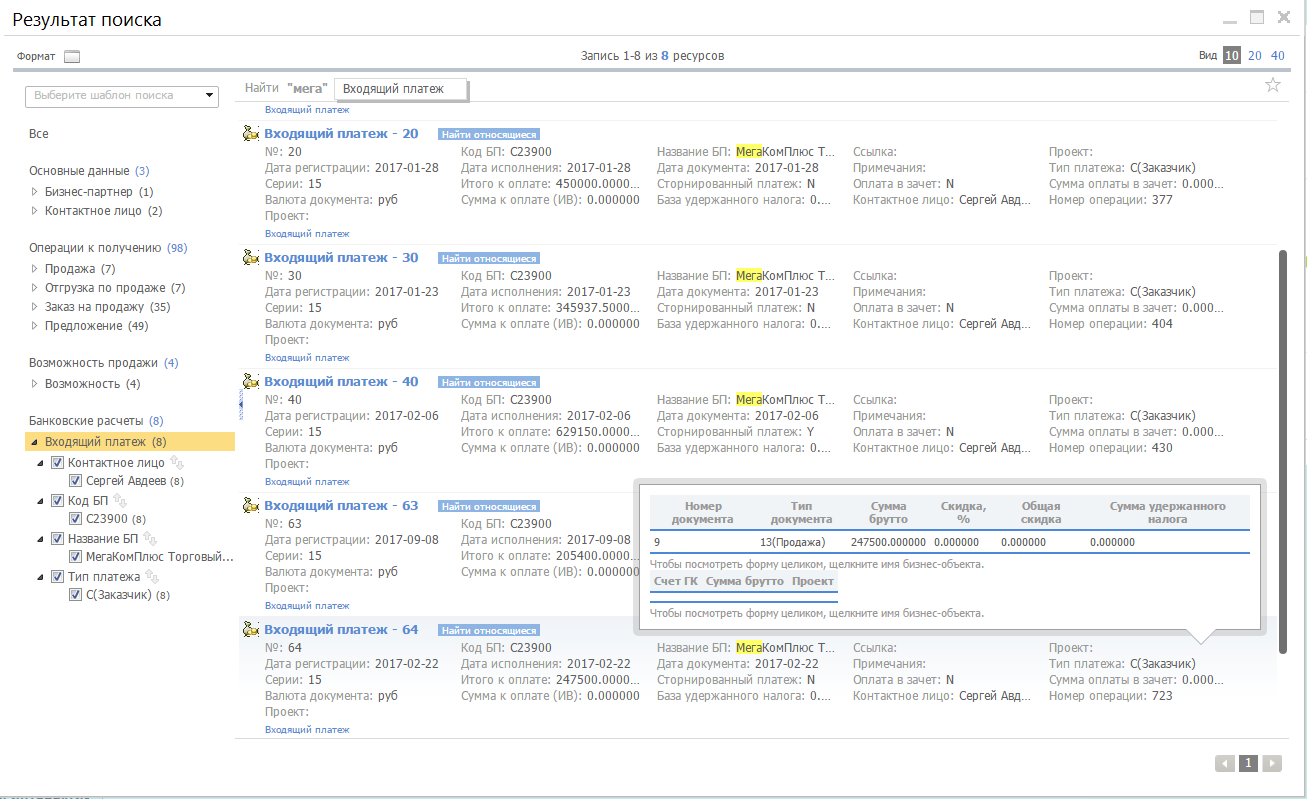Click small Входящий платеж link under payment 64

click(x=307, y=730)
